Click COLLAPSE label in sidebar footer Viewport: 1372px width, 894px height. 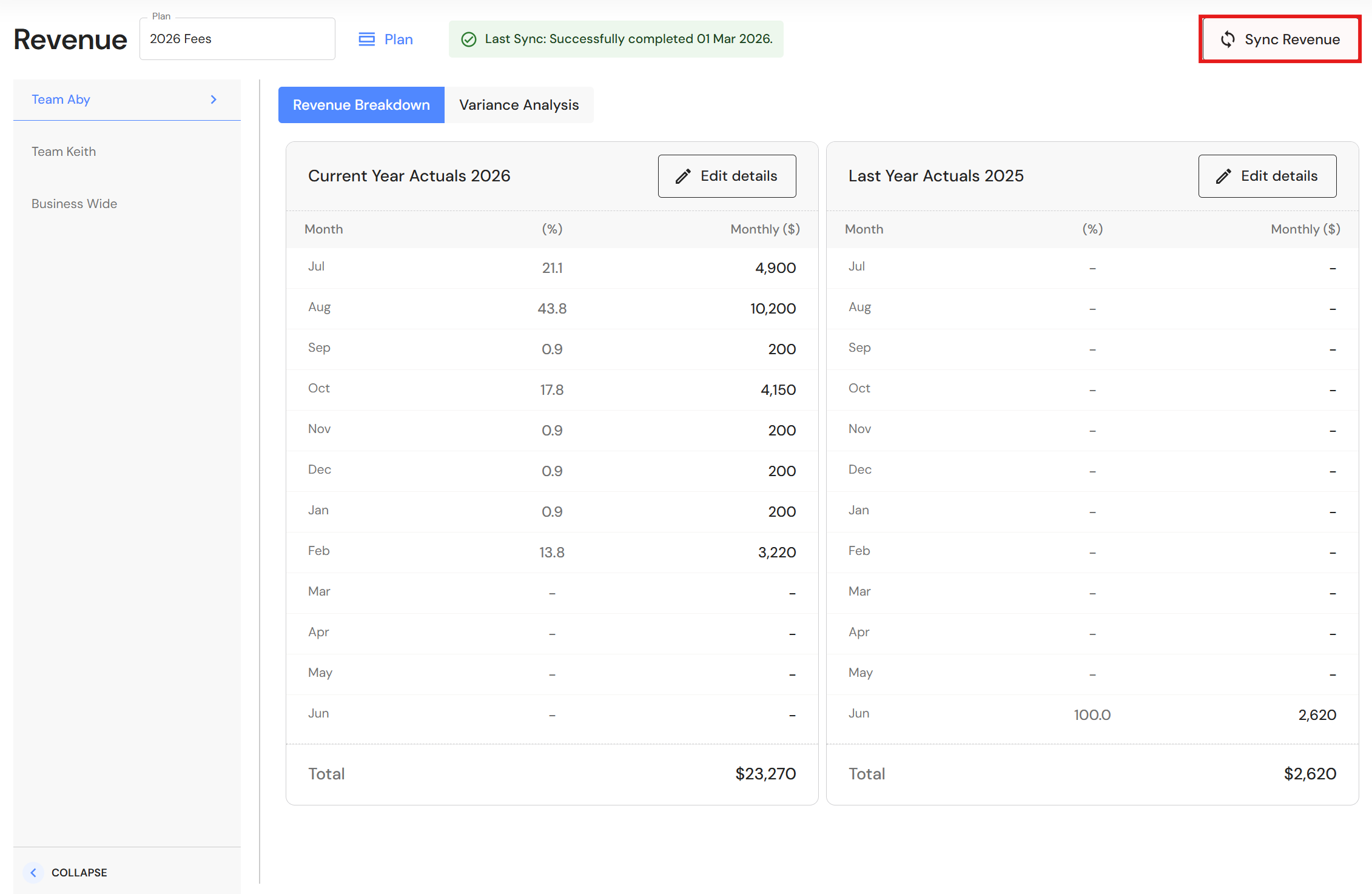[x=79, y=872]
